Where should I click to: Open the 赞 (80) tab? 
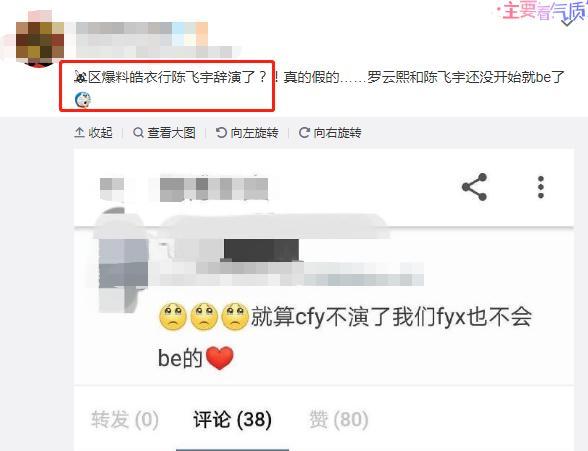pyautogui.click(x=339, y=419)
